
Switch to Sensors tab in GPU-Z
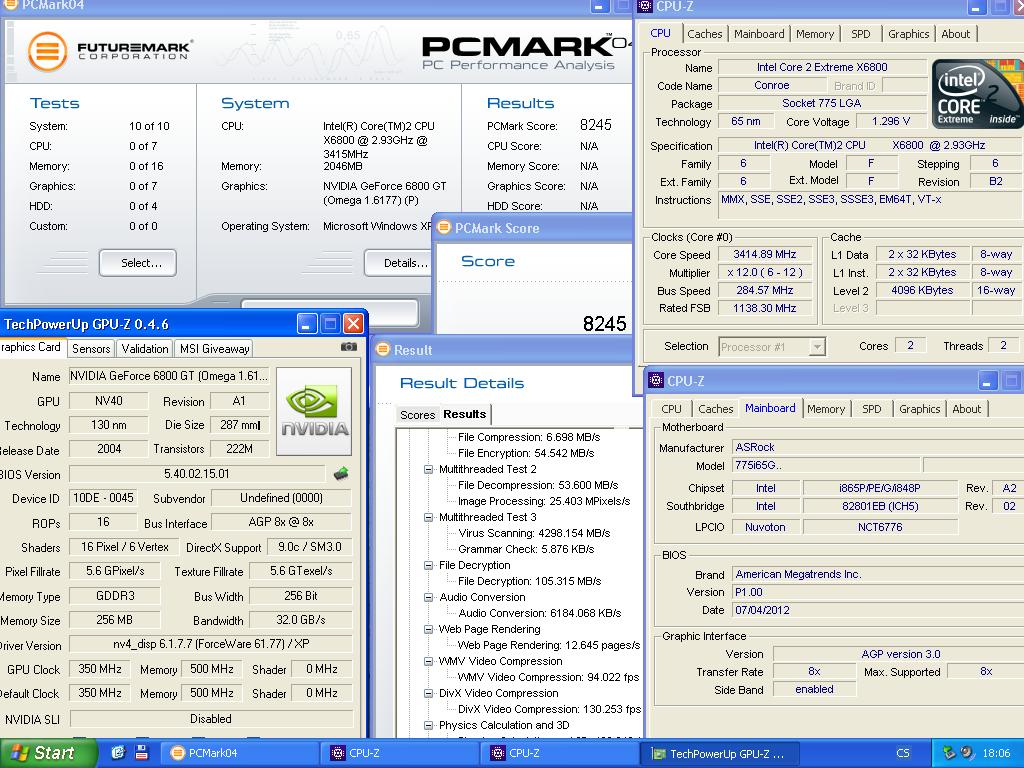pyautogui.click(x=91, y=349)
